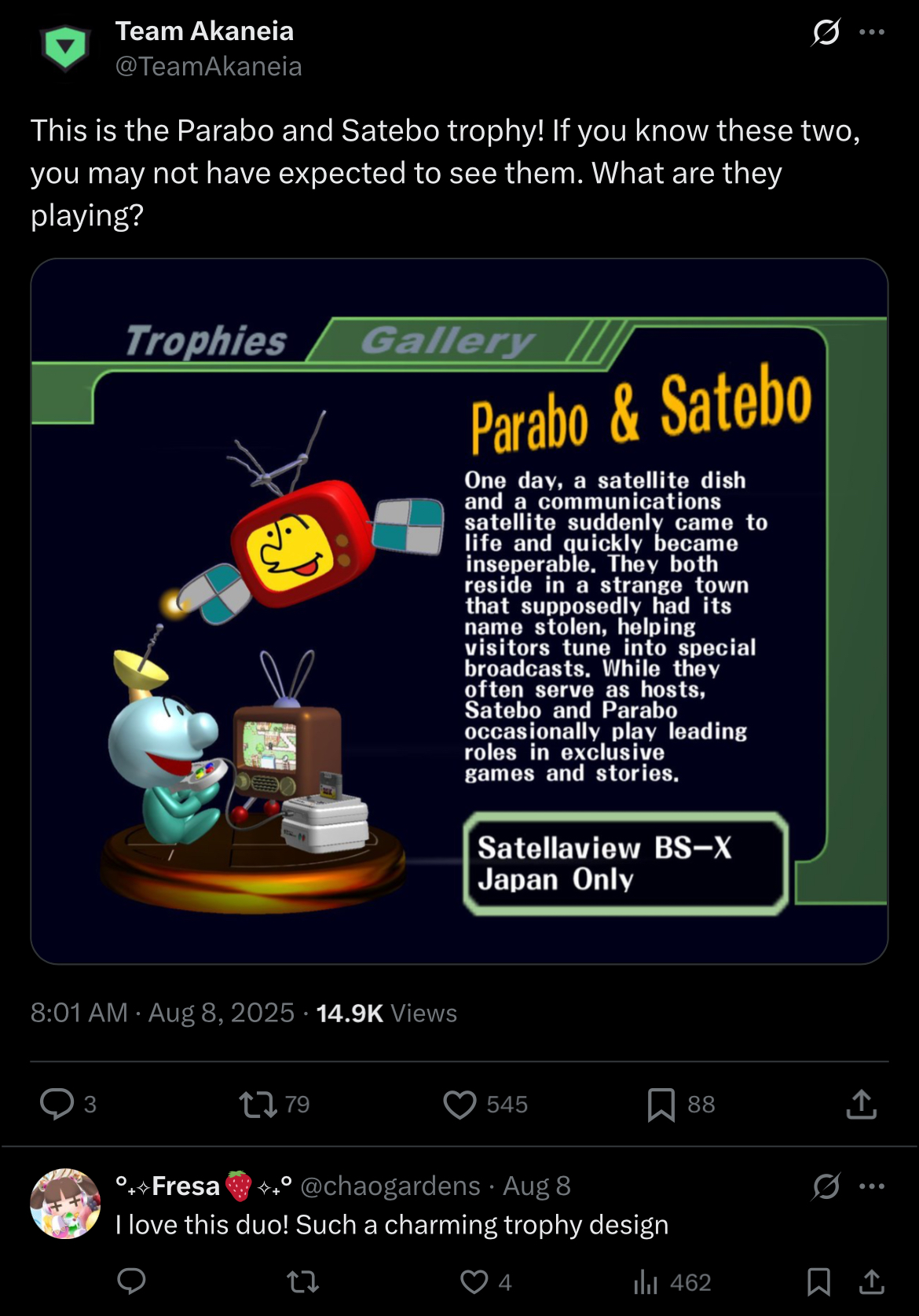View analytics for Fresa's reply
Screen dimensions: 919x1316
pyautogui.click(x=646, y=1282)
